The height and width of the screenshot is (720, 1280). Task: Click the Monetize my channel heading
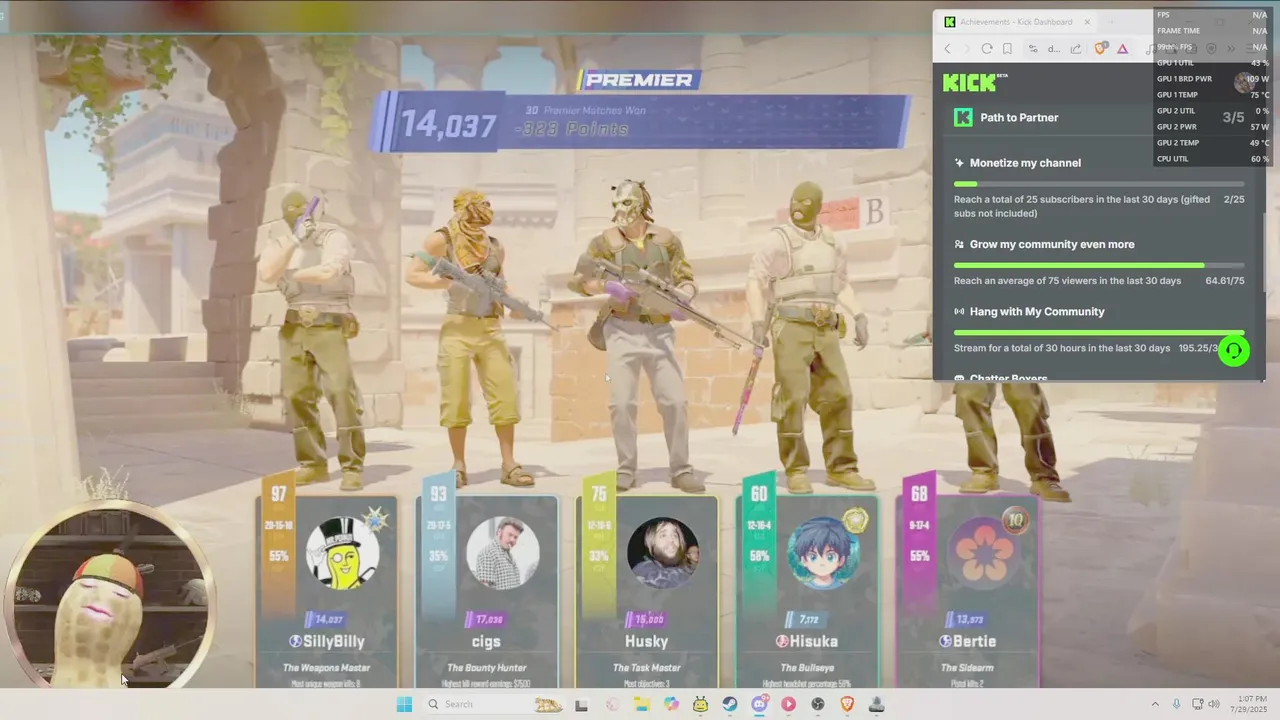click(x=1025, y=163)
